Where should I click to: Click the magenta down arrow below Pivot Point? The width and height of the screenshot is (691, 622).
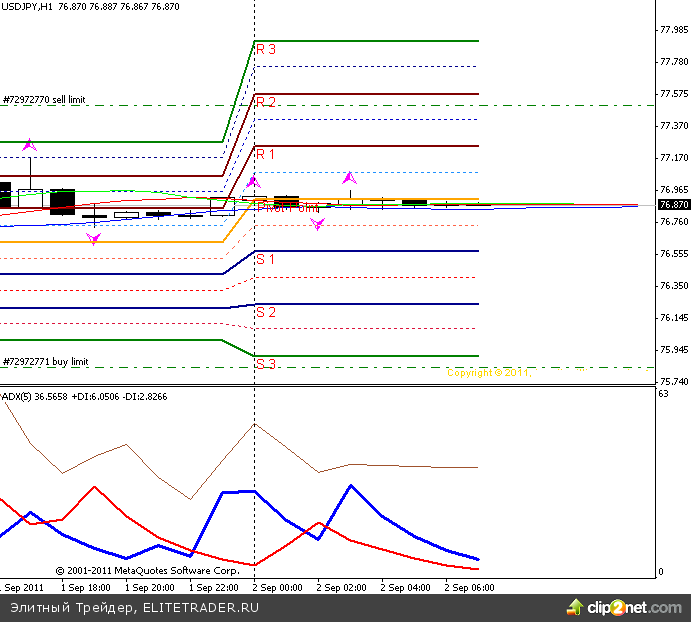tap(317, 224)
